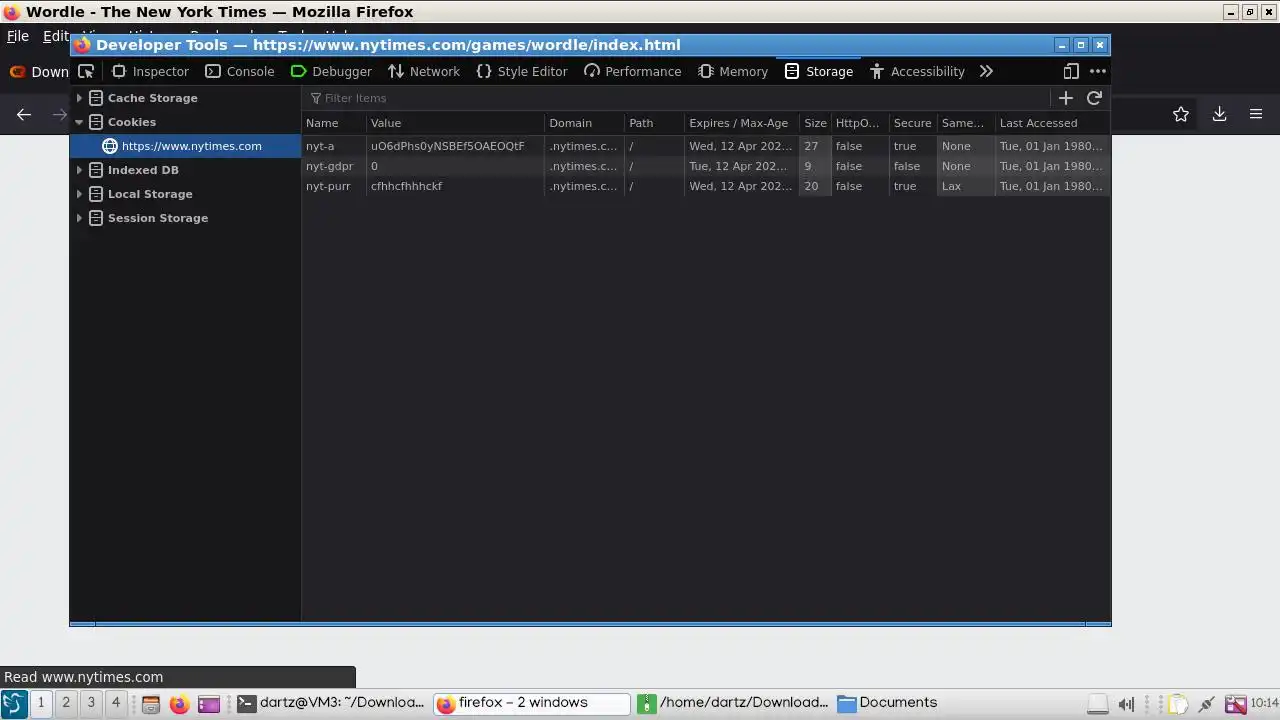
Task: Switch to the /home/dartz/Download... taskbar entry
Action: [x=733, y=703]
